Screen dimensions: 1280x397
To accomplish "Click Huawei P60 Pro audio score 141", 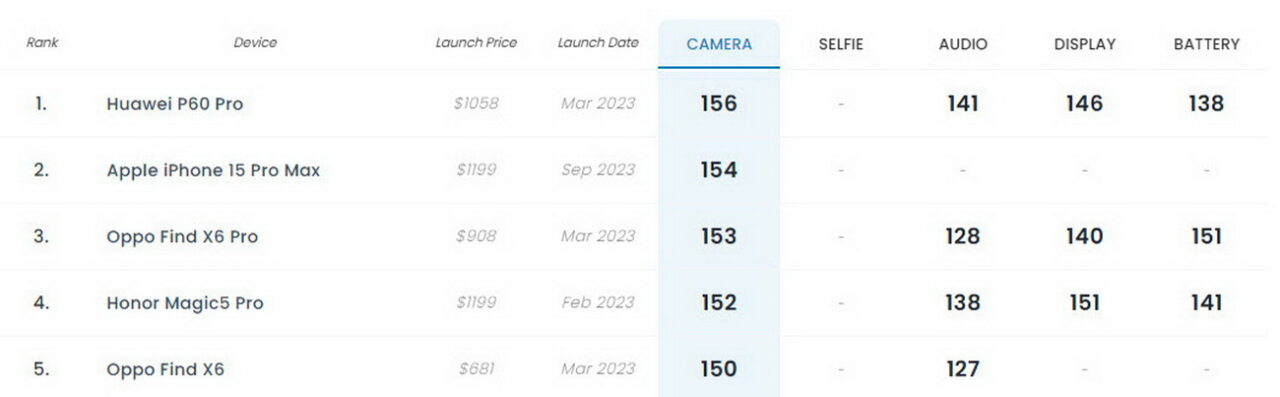I will (x=962, y=103).
